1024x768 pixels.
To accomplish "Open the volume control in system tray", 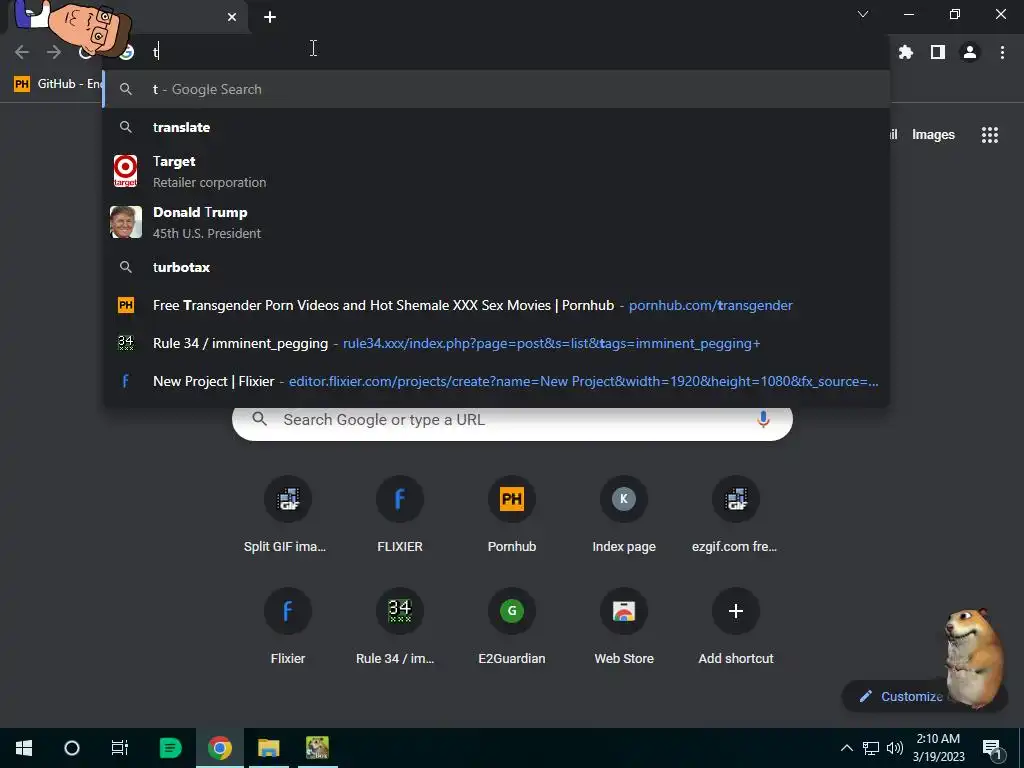I will pyautogui.click(x=895, y=748).
